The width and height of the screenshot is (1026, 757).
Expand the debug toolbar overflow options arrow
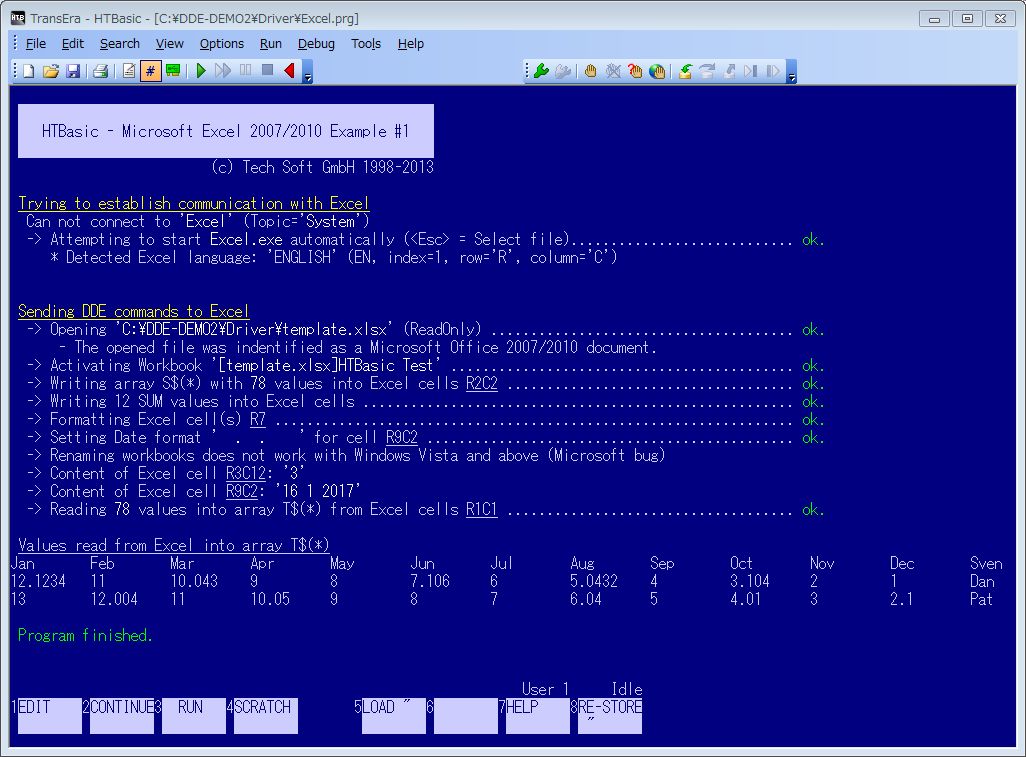click(791, 72)
